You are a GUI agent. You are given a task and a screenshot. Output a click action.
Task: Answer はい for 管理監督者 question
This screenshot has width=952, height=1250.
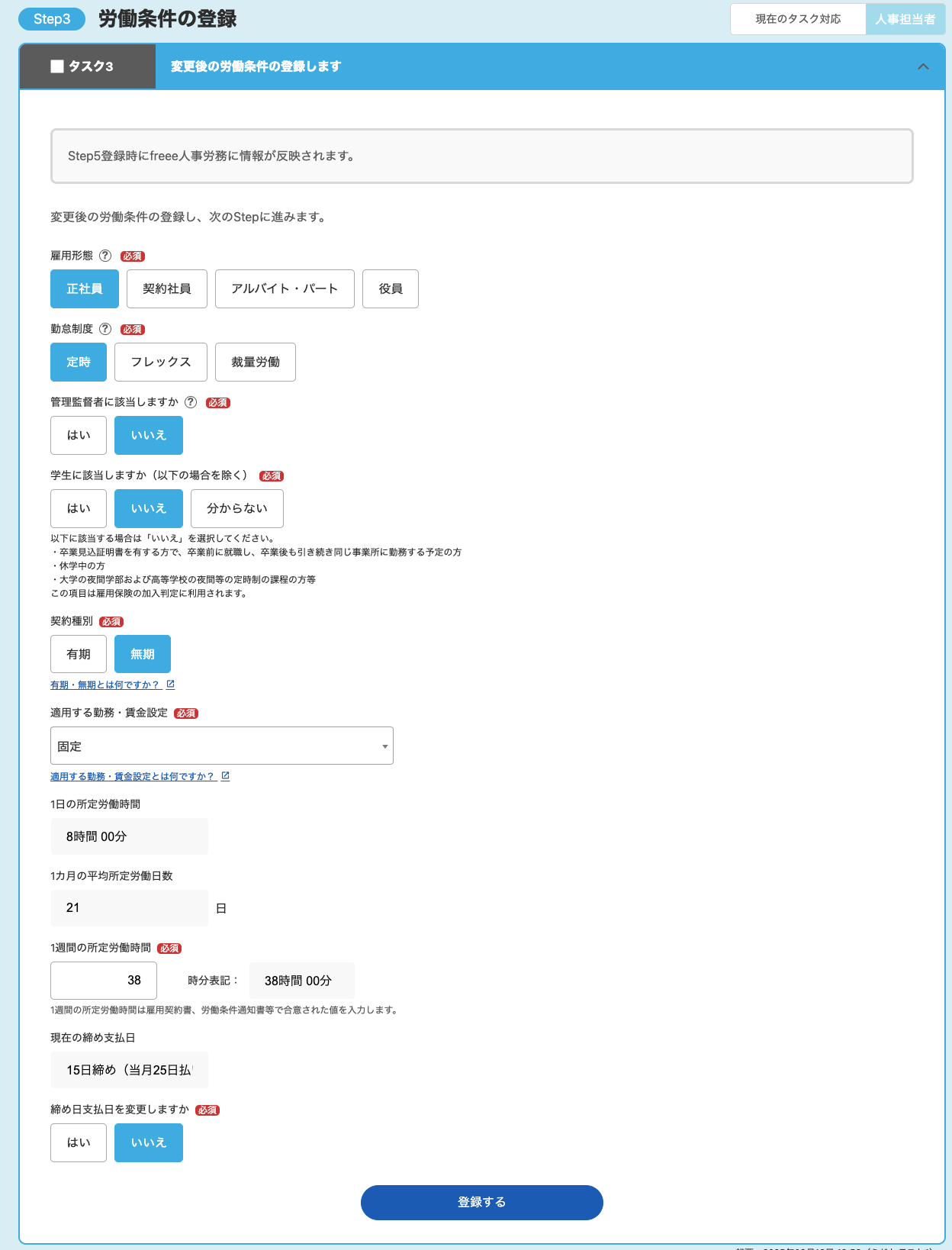79,435
